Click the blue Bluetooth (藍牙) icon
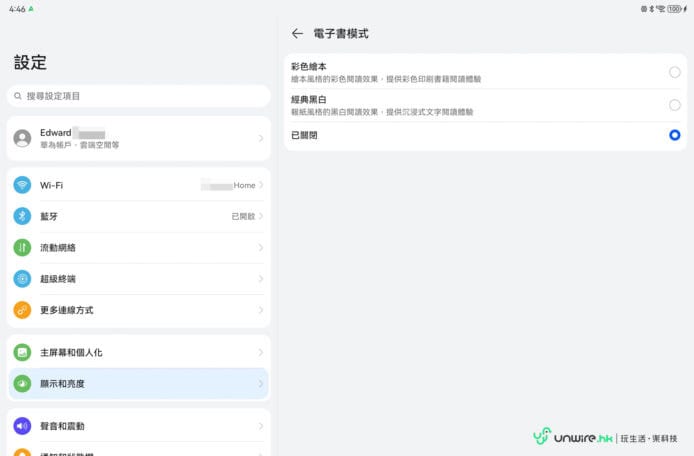 [22, 216]
